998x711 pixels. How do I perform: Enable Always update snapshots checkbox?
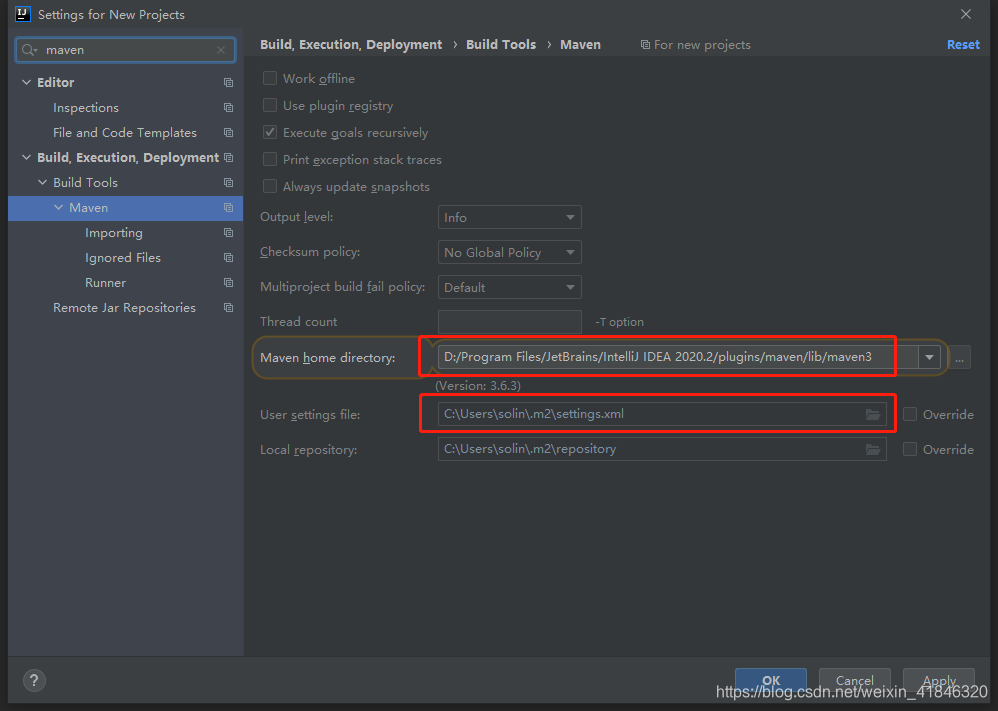point(270,186)
